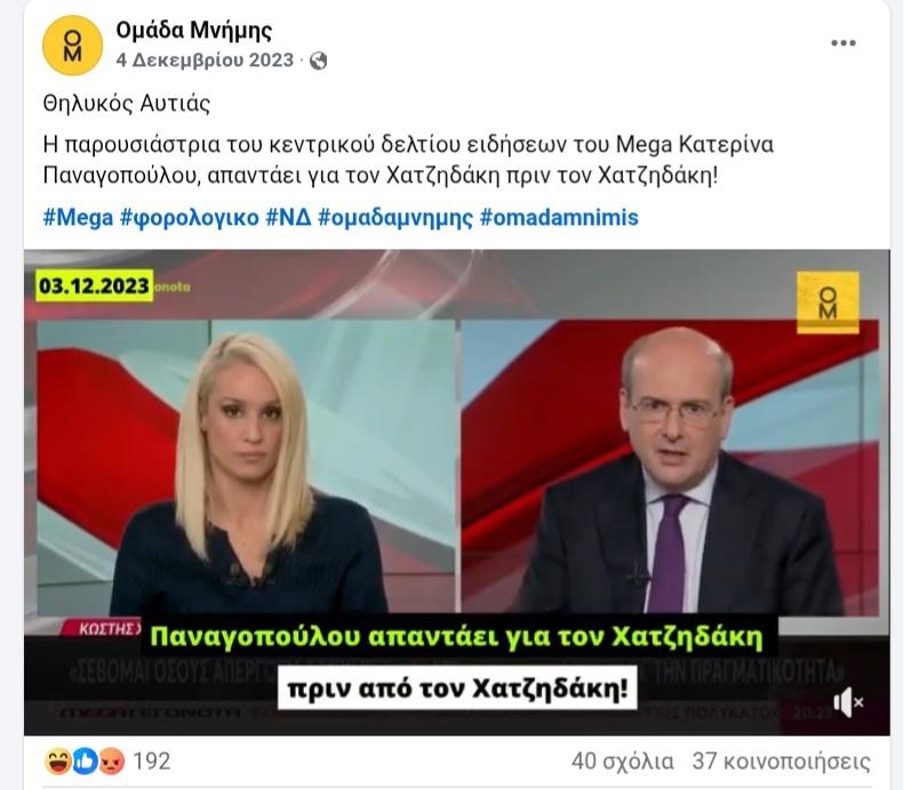The width and height of the screenshot is (904, 790).
Task: Open the #ΝΔ hashtag
Action: (x=288, y=218)
